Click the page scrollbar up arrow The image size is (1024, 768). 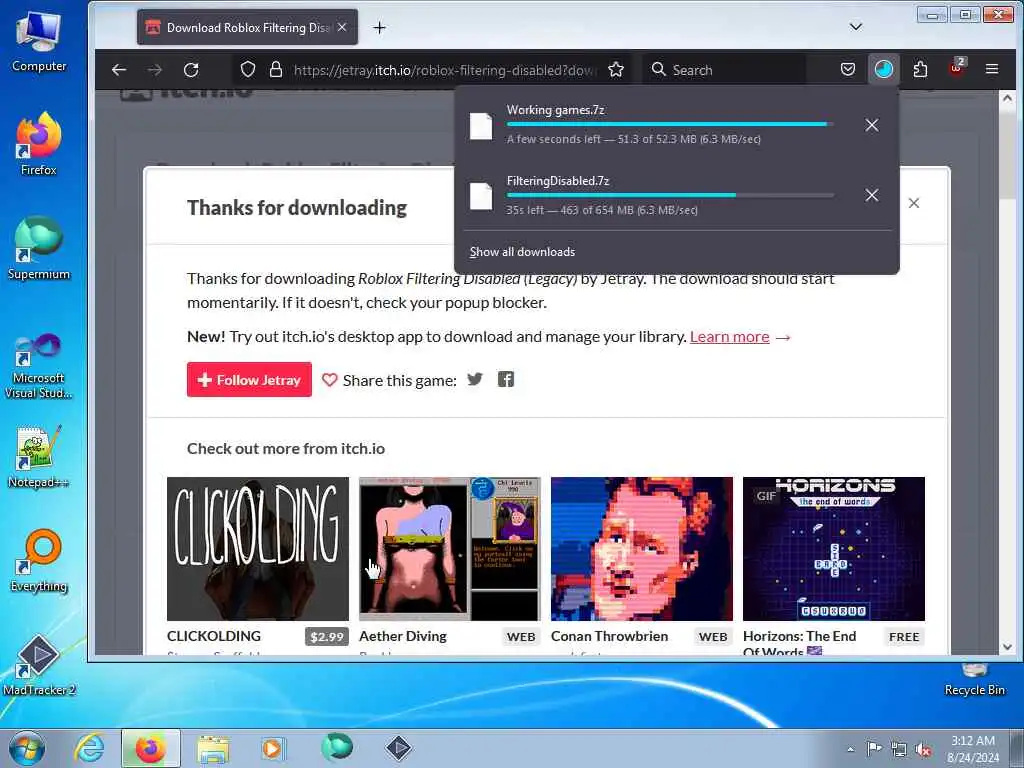coord(1007,98)
